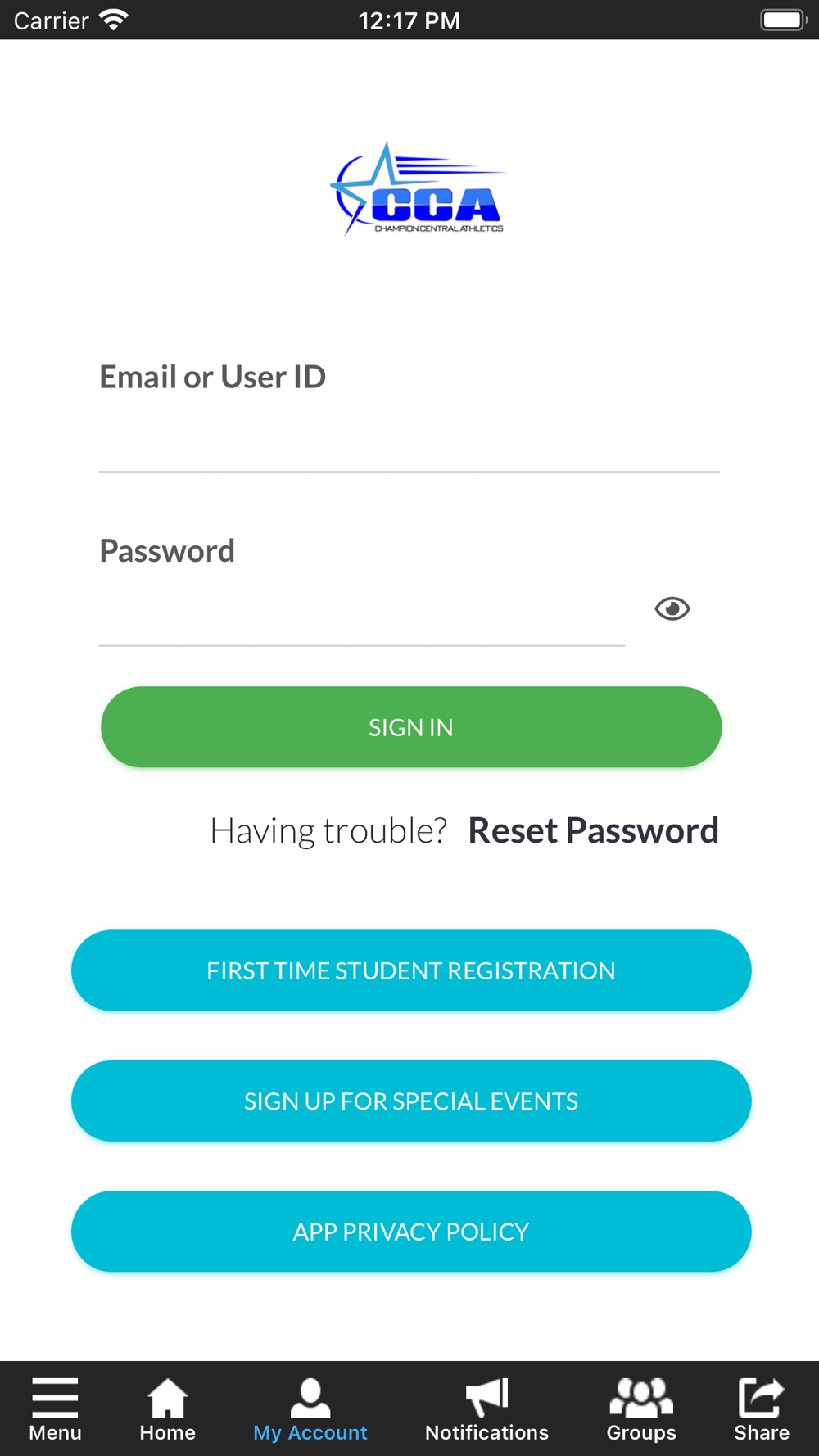Open the Groups people icon

click(641, 1397)
